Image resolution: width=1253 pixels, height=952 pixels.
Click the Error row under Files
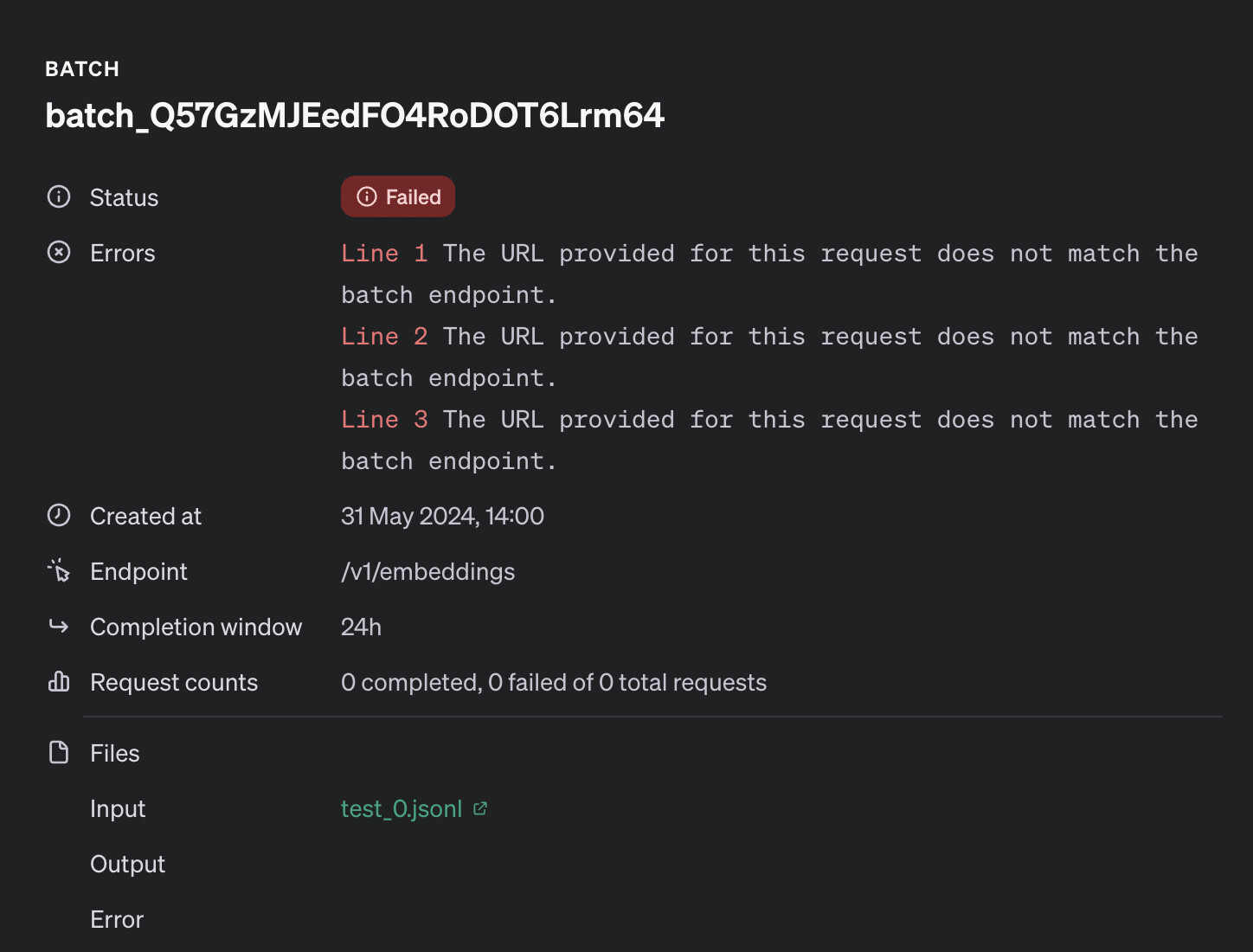116,918
